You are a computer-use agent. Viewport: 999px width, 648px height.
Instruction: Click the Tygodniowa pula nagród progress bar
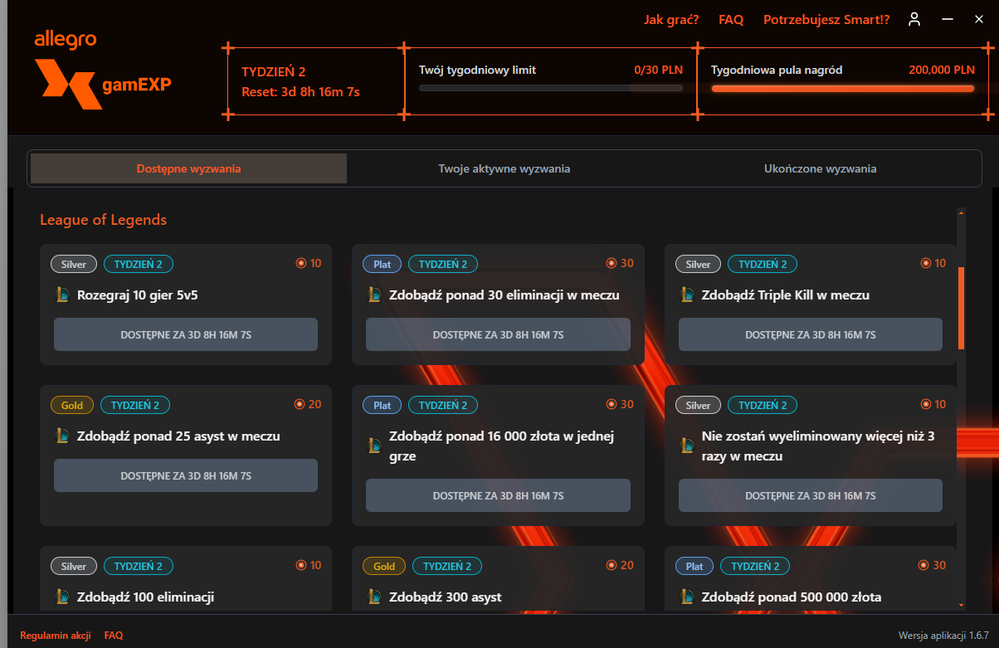(843, 89)
